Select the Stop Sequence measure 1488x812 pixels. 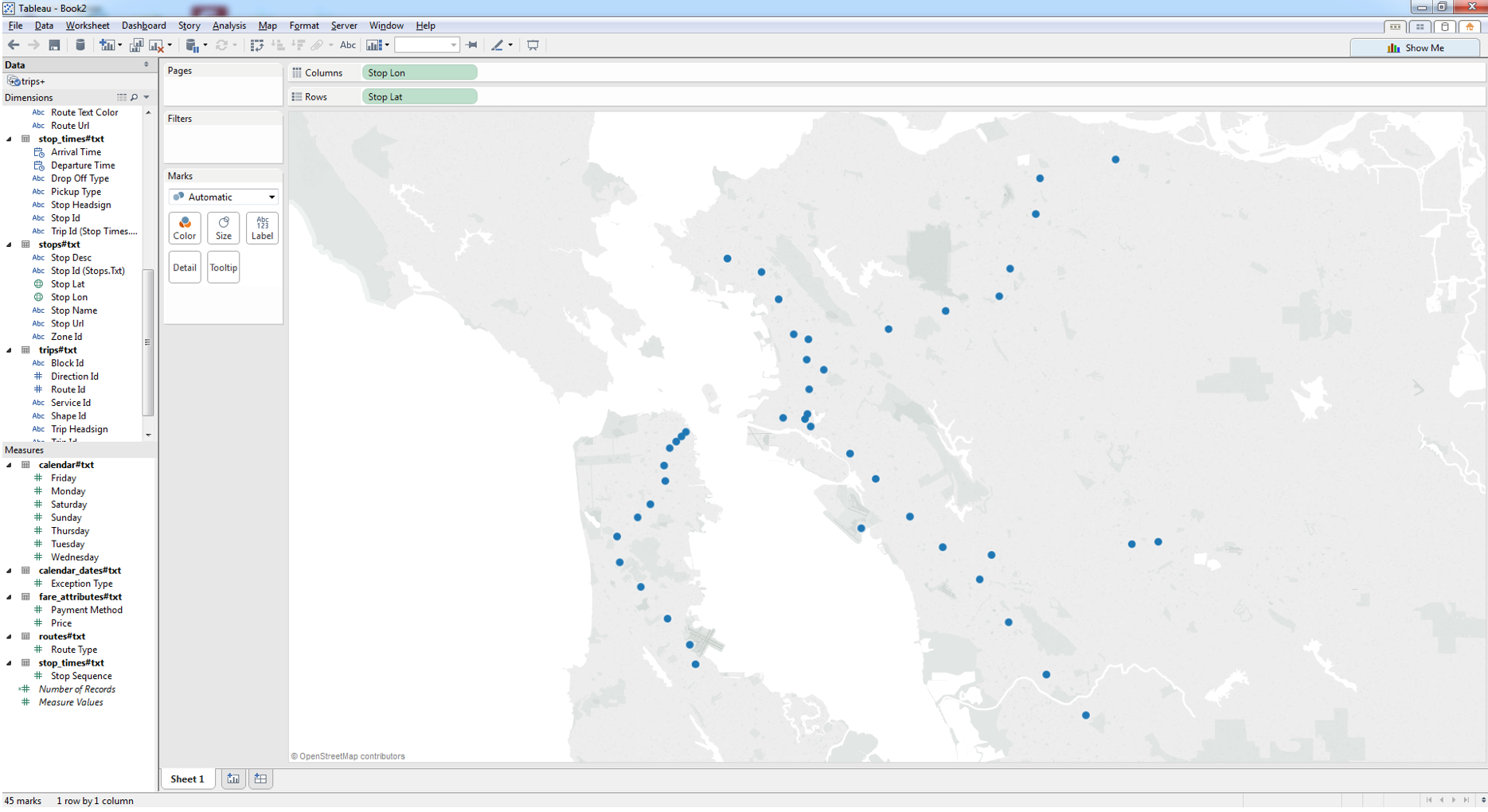pos(81,676)
